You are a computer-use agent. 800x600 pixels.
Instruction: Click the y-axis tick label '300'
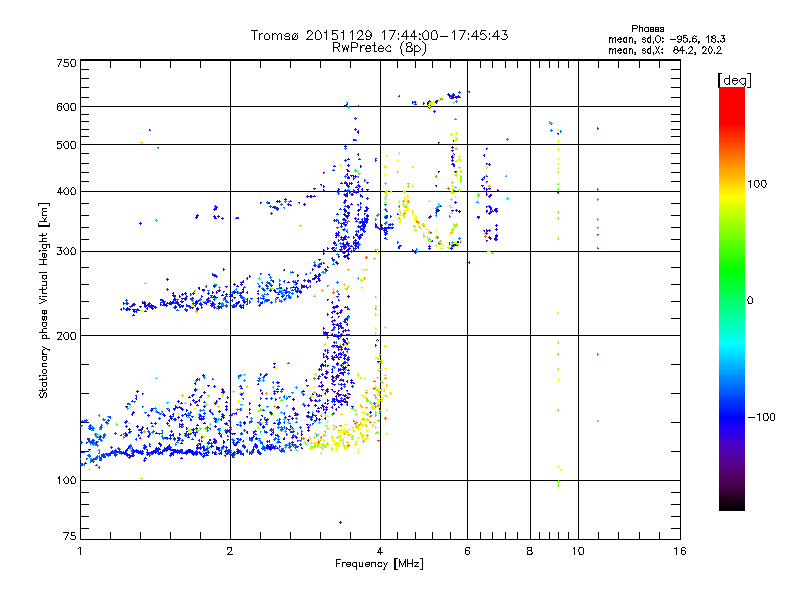(66, 252)
